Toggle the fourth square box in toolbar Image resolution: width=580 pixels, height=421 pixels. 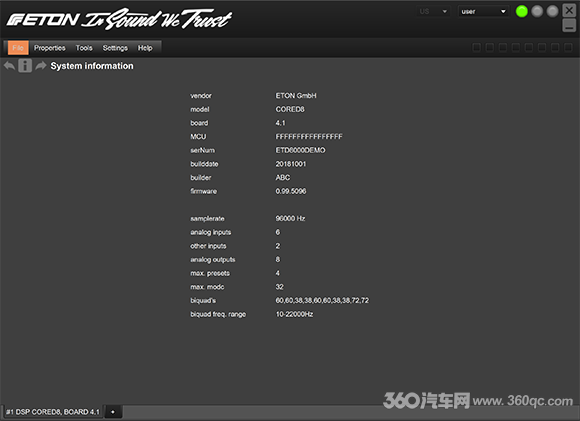click(516, 47)
